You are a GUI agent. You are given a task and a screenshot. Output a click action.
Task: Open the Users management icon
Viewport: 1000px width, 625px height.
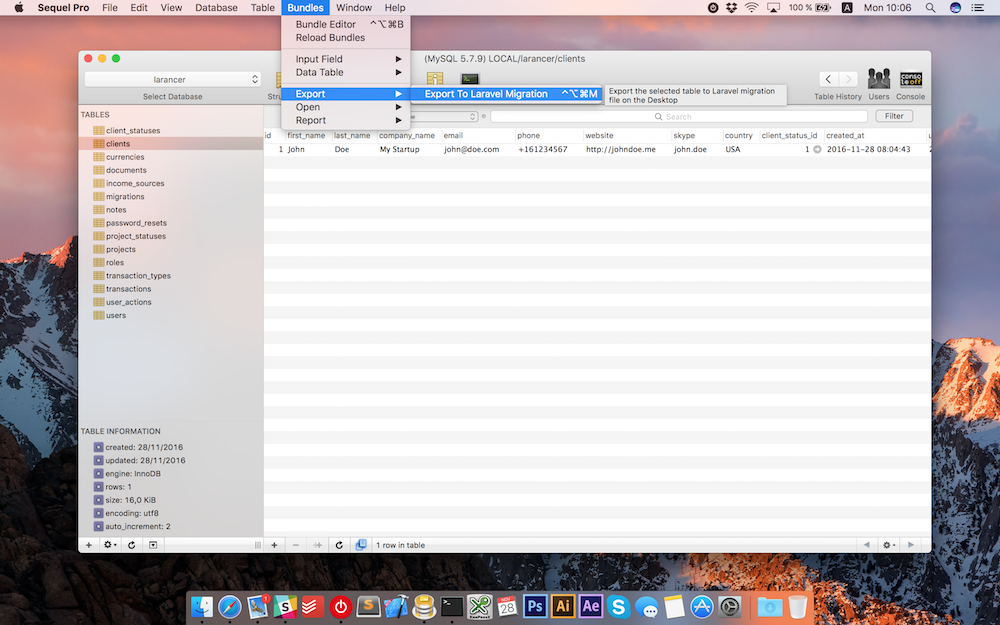click(878, 79)
